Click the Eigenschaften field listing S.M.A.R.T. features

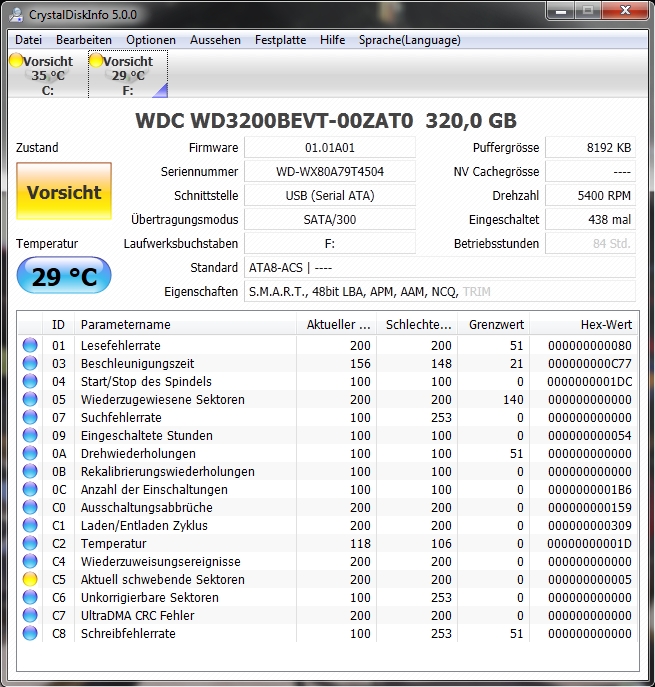coord(439,291)
